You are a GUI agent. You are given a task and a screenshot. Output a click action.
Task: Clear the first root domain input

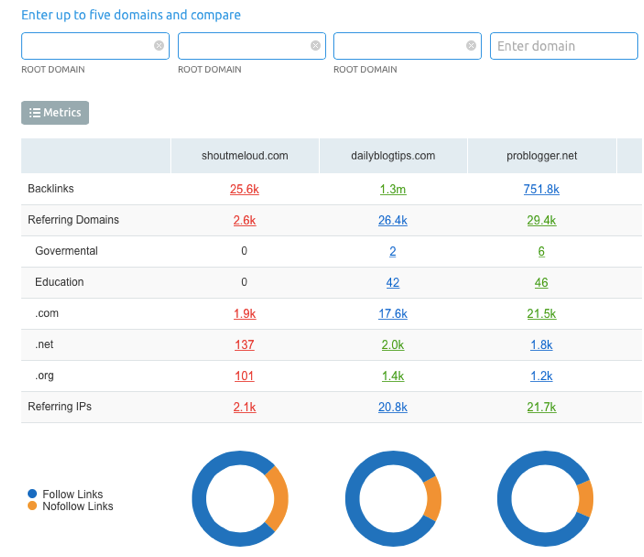point(159,46)
